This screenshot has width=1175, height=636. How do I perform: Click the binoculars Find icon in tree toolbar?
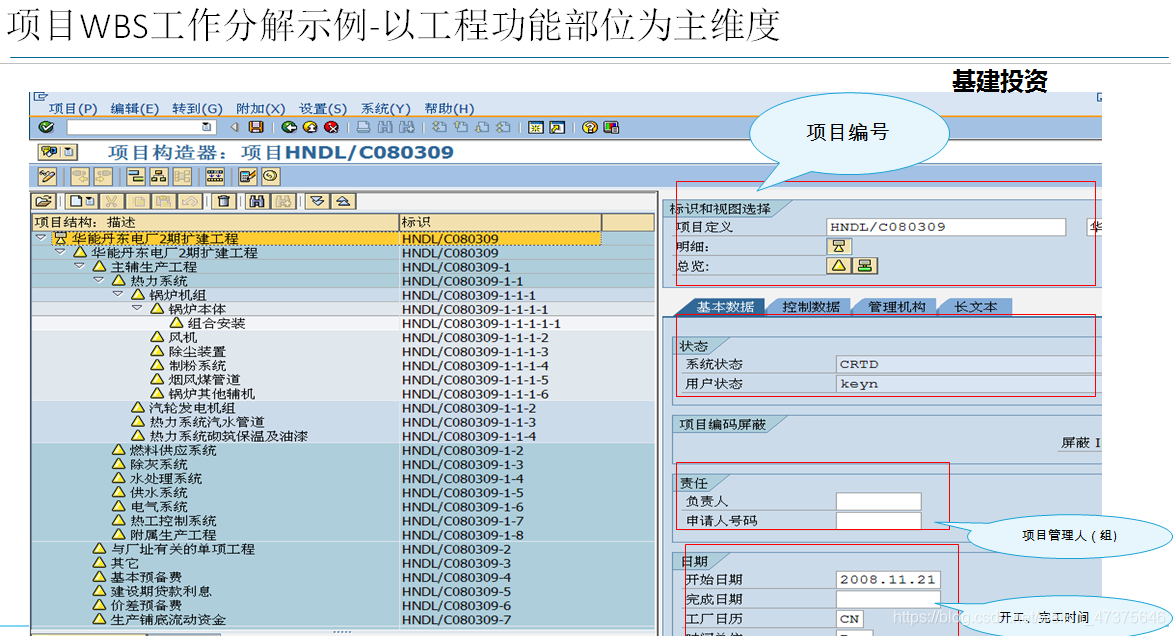click(x=257, y=201)
